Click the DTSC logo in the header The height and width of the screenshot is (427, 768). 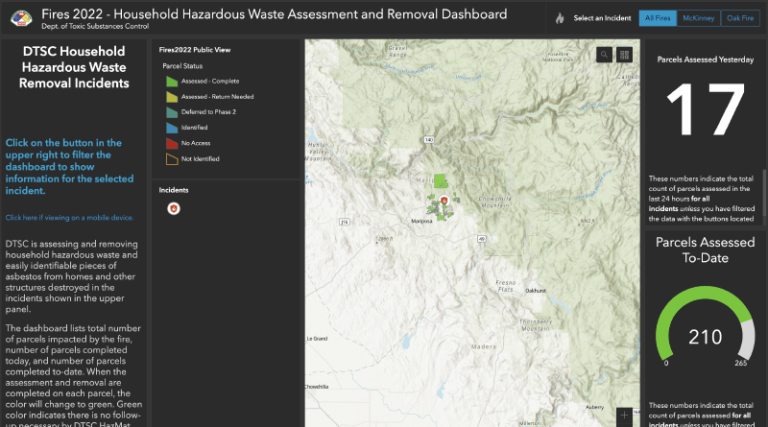[20, 18]
